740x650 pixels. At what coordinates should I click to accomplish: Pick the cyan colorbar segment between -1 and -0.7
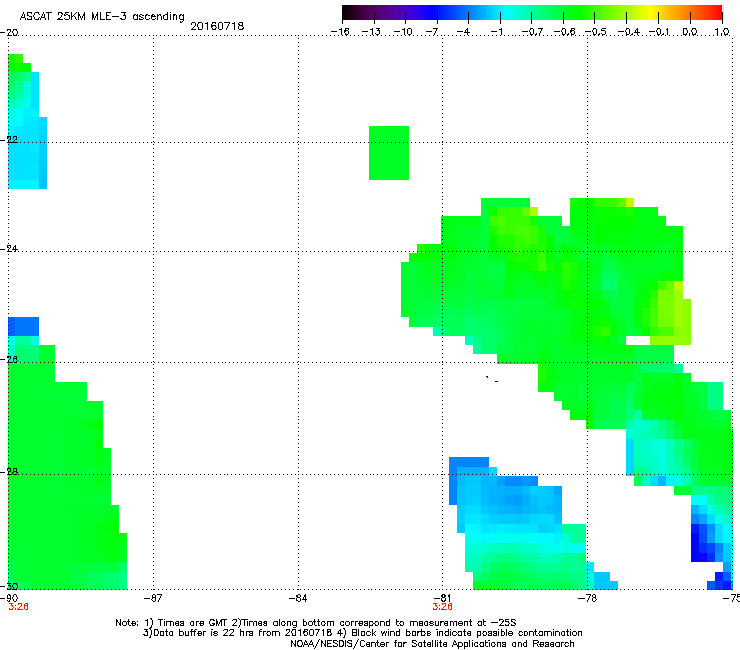coord(516,13)
